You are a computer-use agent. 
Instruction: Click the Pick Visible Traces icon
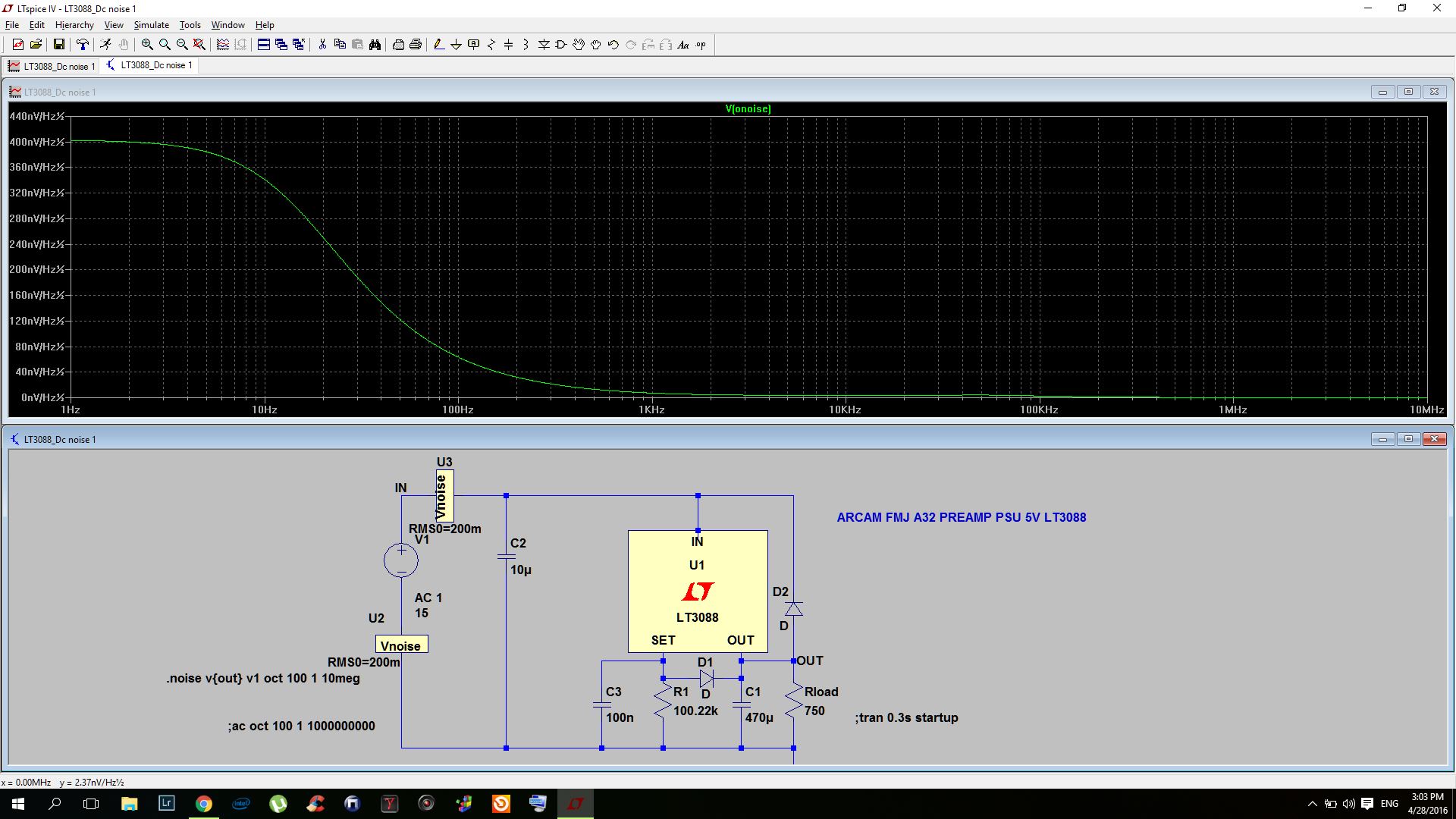tap(223, 45)
